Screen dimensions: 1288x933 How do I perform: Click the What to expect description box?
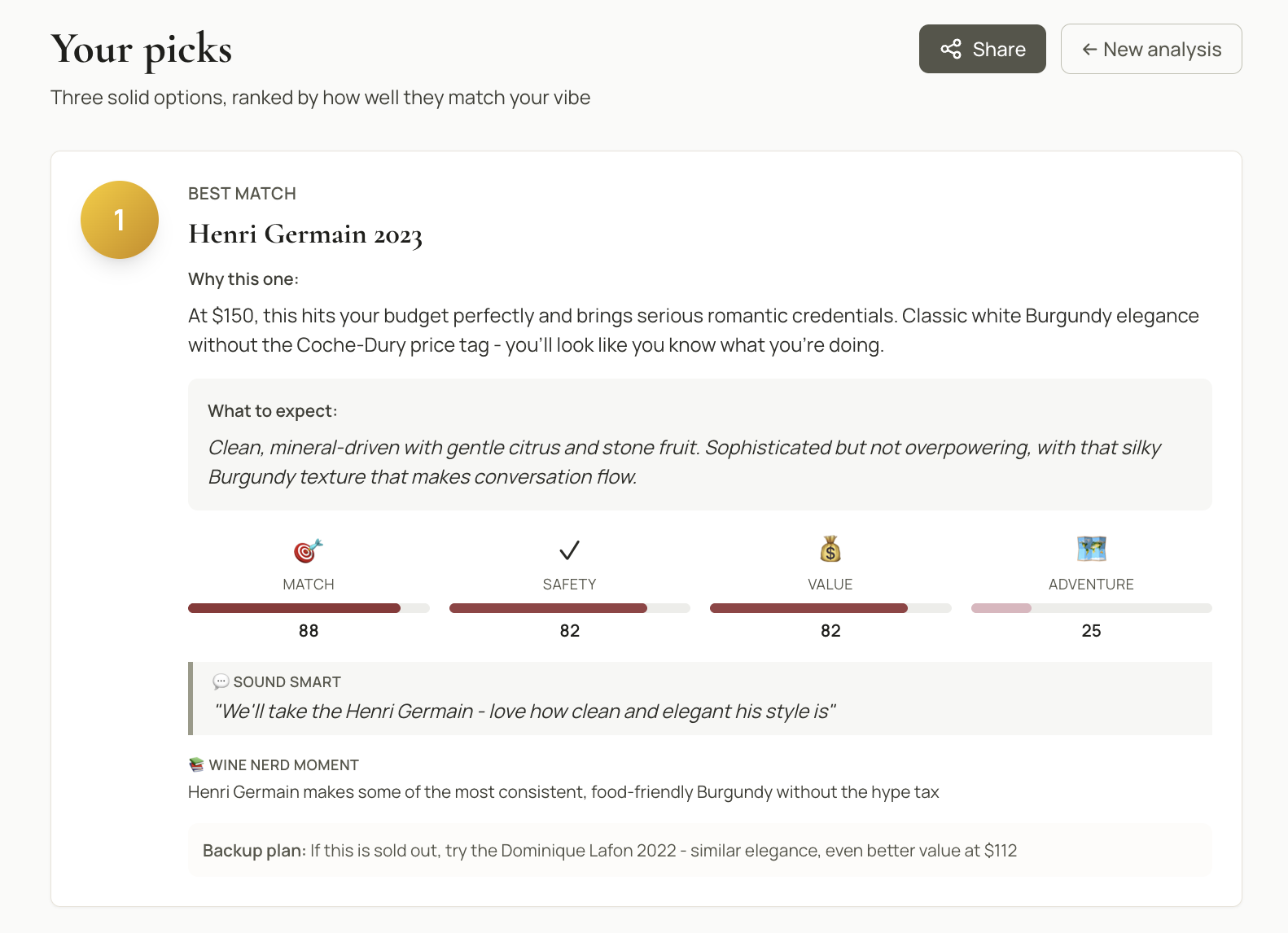click(x=699, y=445)
